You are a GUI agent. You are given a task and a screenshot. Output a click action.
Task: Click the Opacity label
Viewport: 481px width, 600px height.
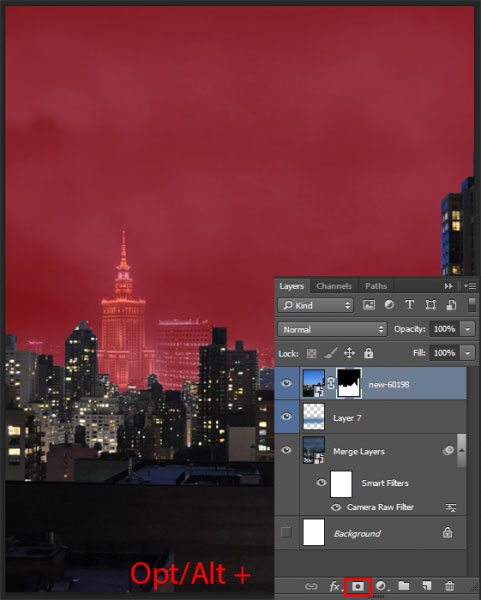coord(409,329)
